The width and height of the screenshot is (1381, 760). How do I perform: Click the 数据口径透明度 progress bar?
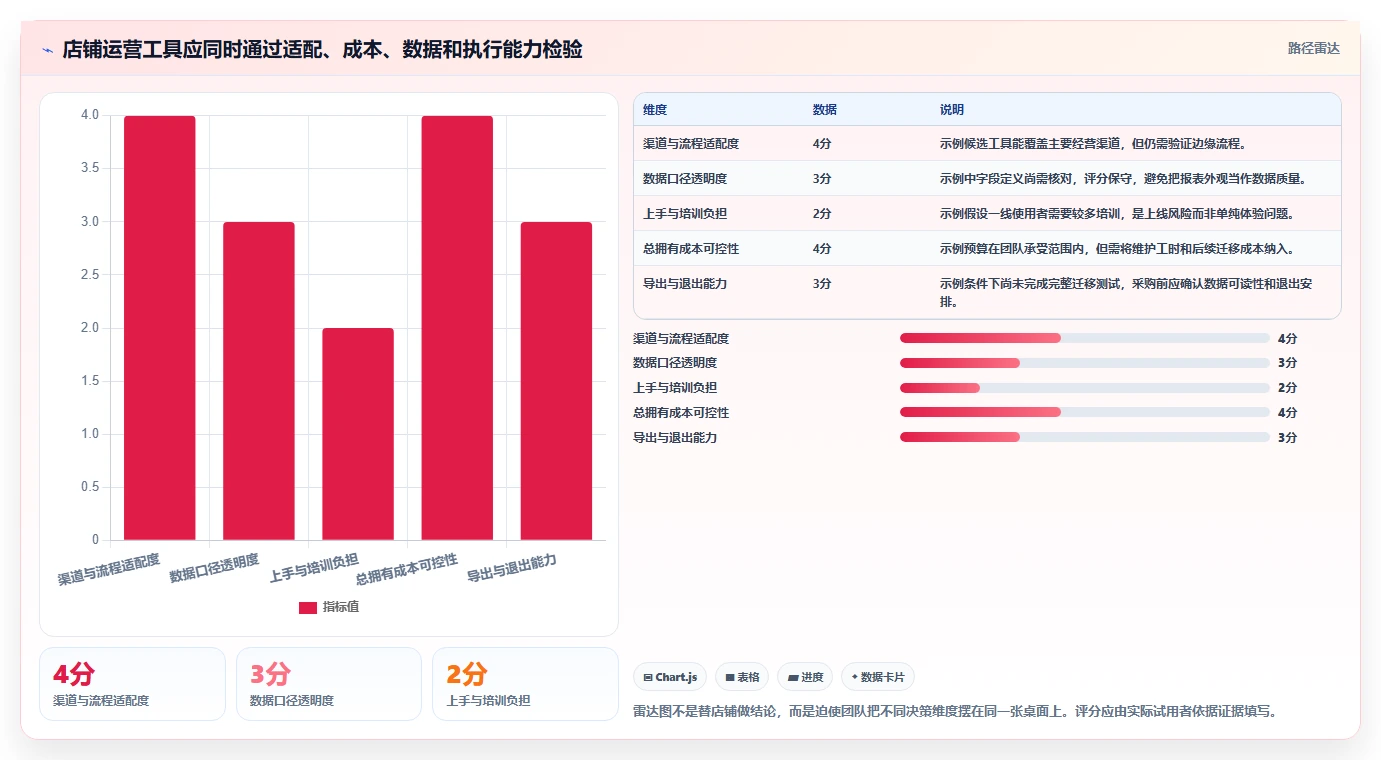(1085, 363)
